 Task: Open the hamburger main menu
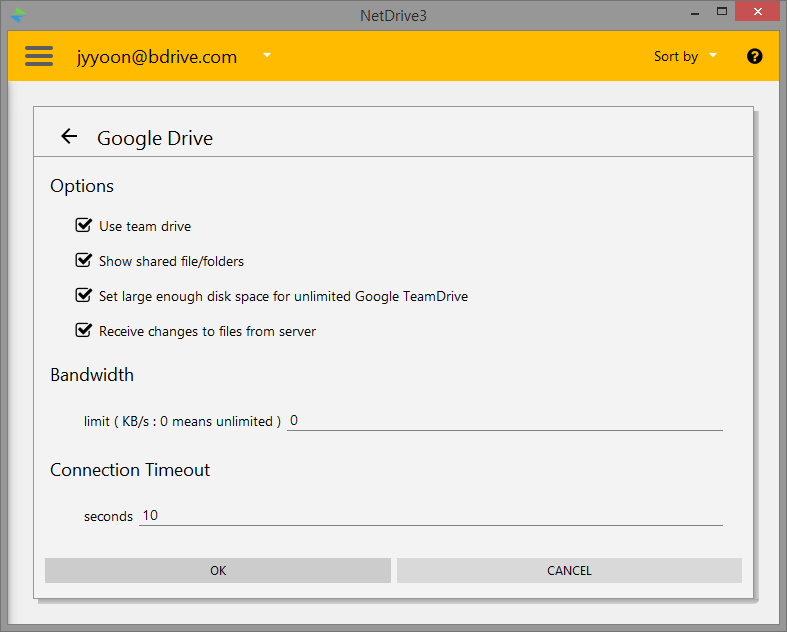click(39, 56)
